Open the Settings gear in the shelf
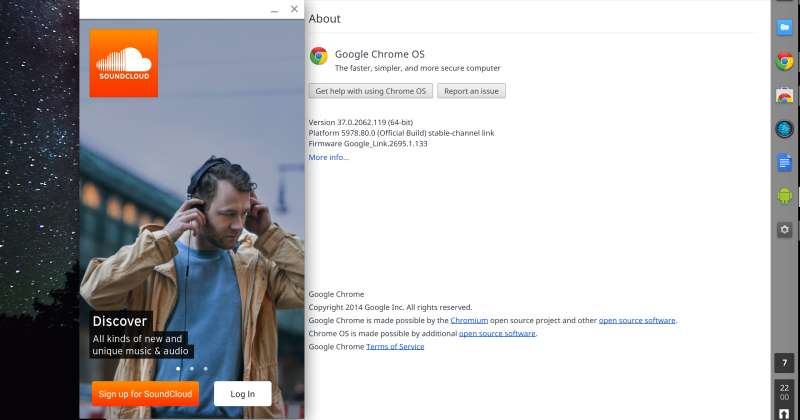 click(x=785, y=230)
